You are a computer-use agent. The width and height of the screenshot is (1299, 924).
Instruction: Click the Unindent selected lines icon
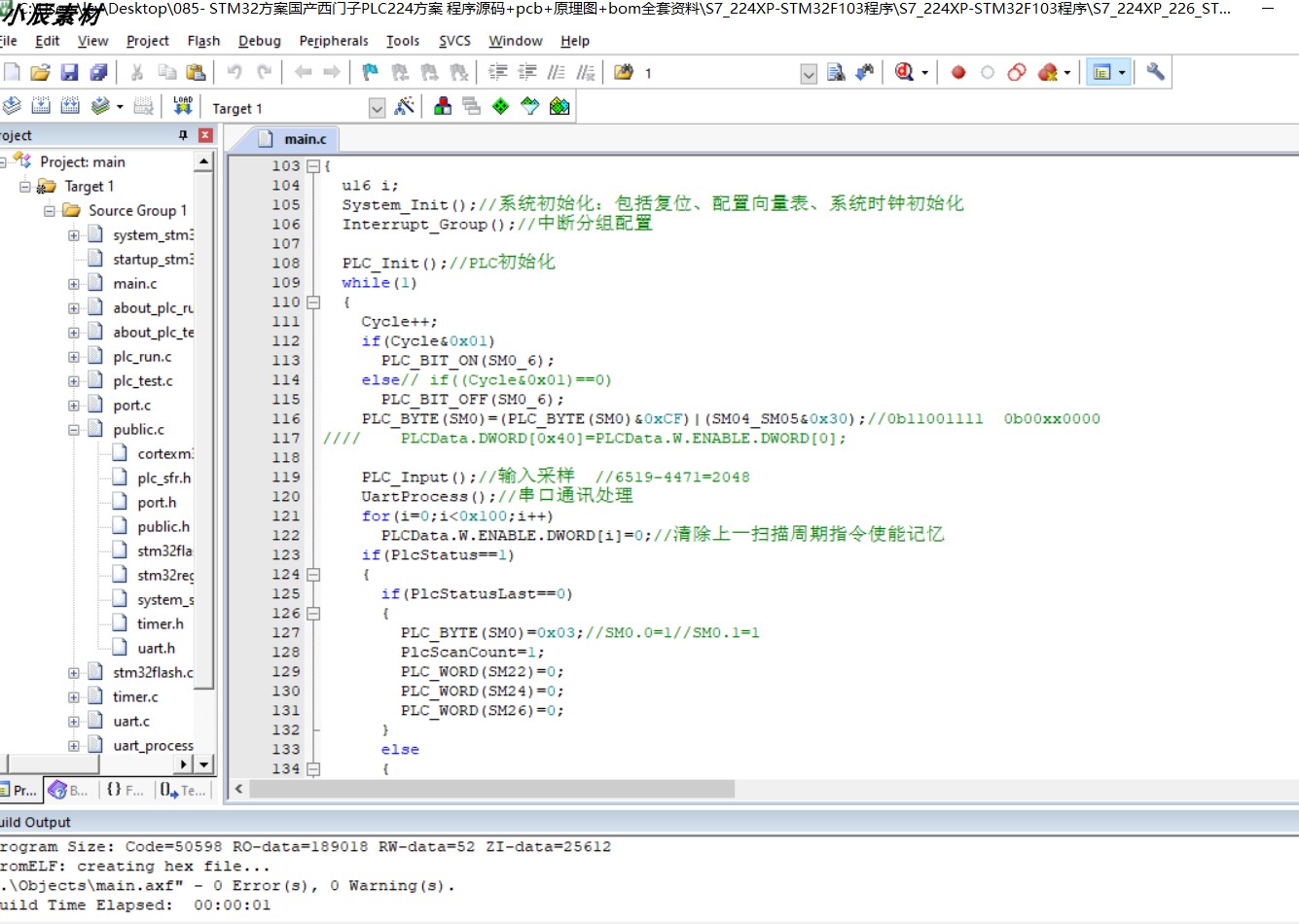[x=527, y=72]
